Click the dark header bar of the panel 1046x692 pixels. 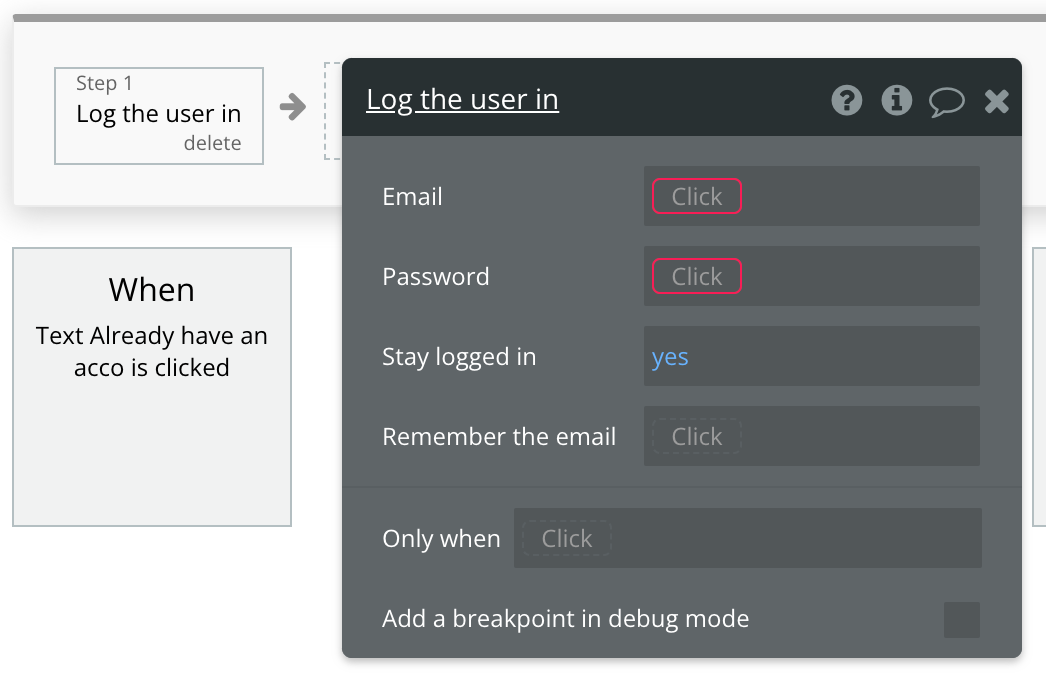click(682, 97)
